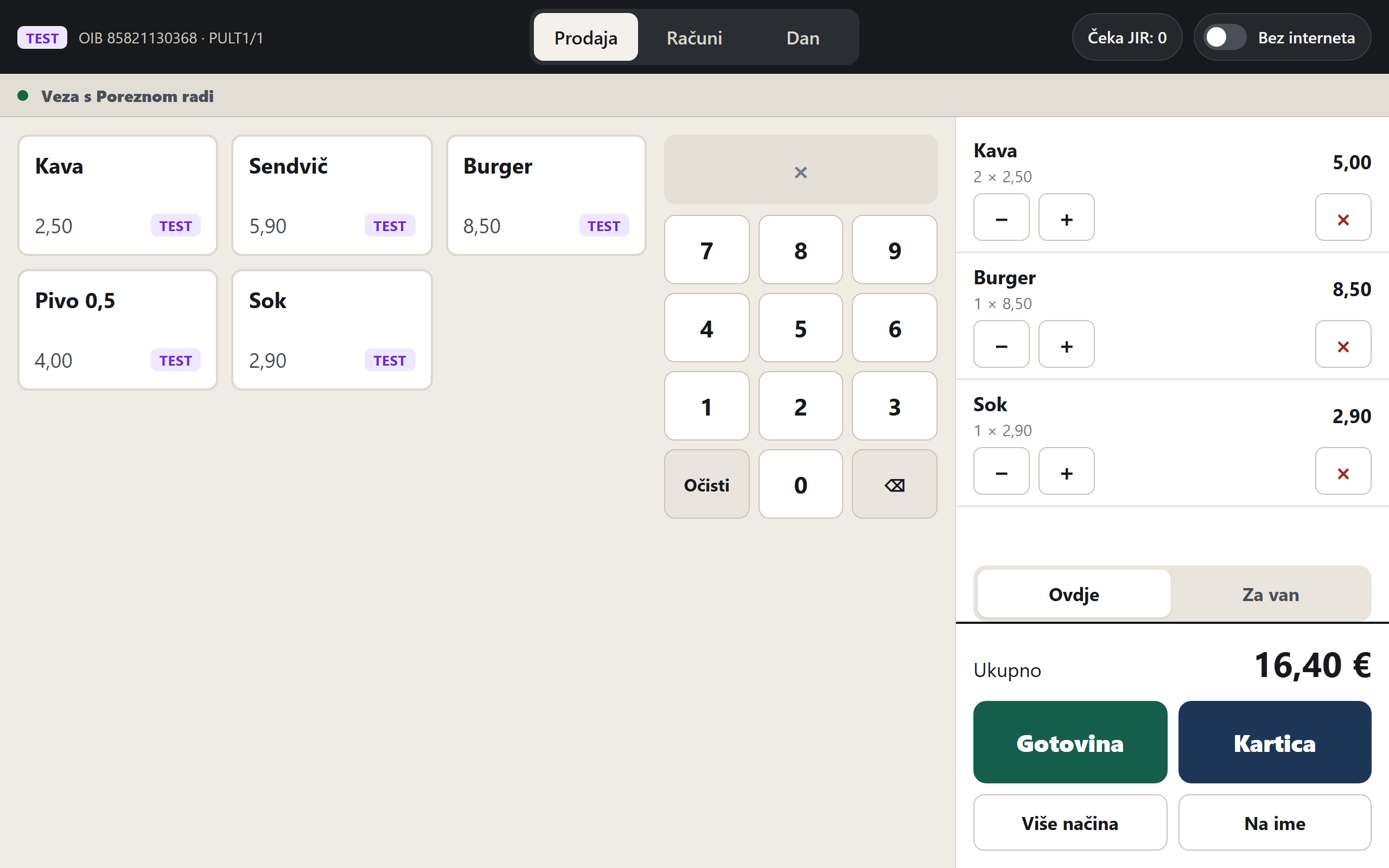Decrease Kava quantity with minus button

(x=1001, y=217)
